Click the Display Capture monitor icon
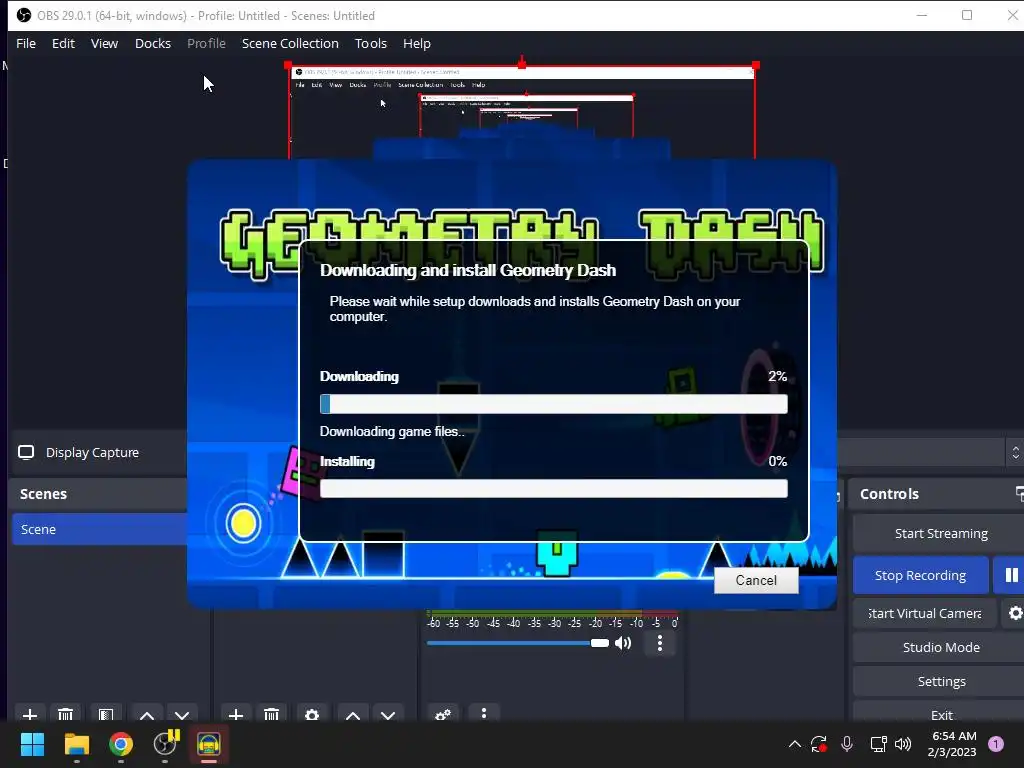Image resolution: width=1024 pixels, height=768 pixels. [26, 453]
